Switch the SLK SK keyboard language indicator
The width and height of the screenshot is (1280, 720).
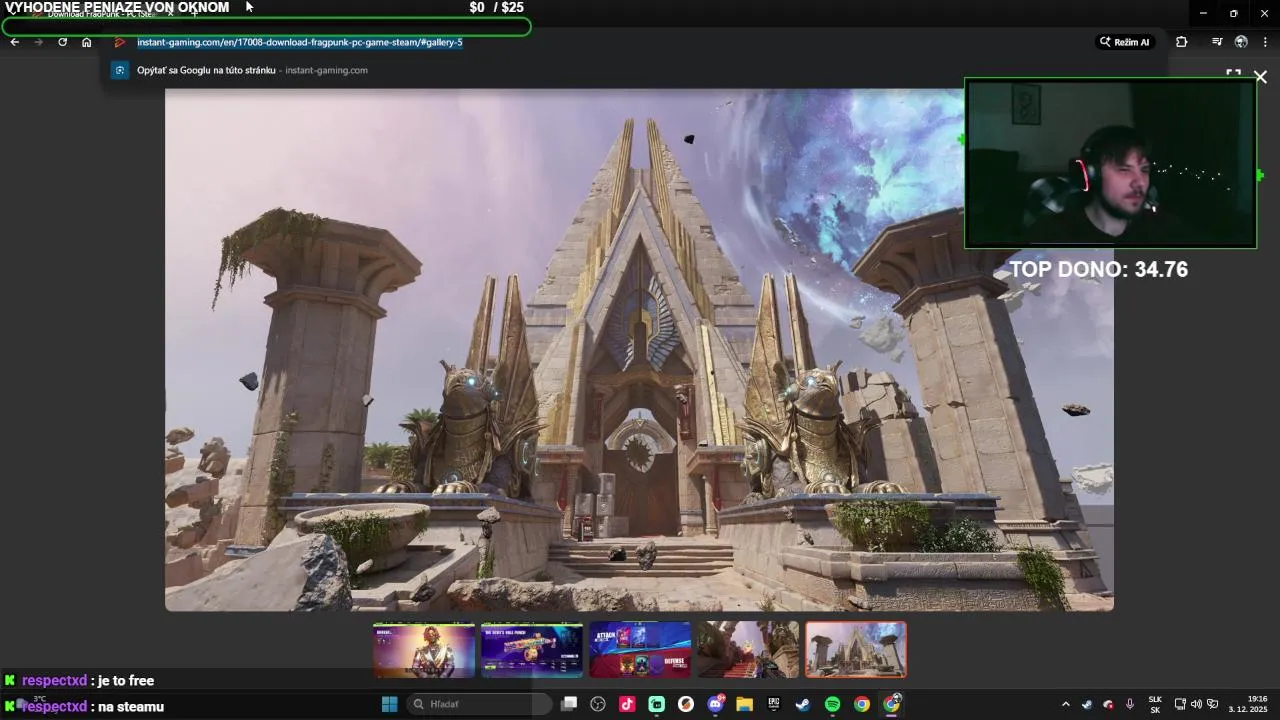[x=1155, y=705]
